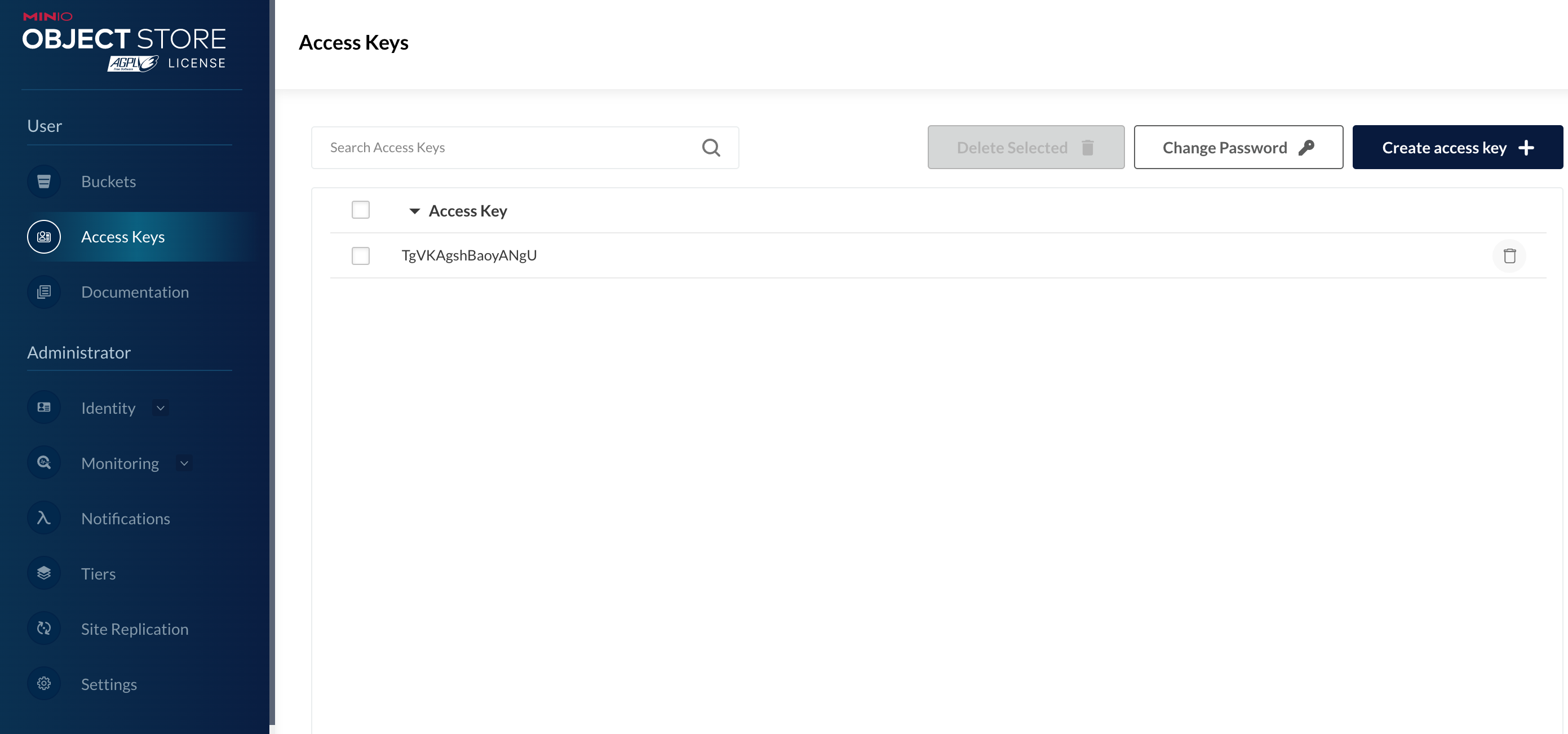1568x734 pixels.
Task: Click the search magnifier icon
Action: pos(710,148)
